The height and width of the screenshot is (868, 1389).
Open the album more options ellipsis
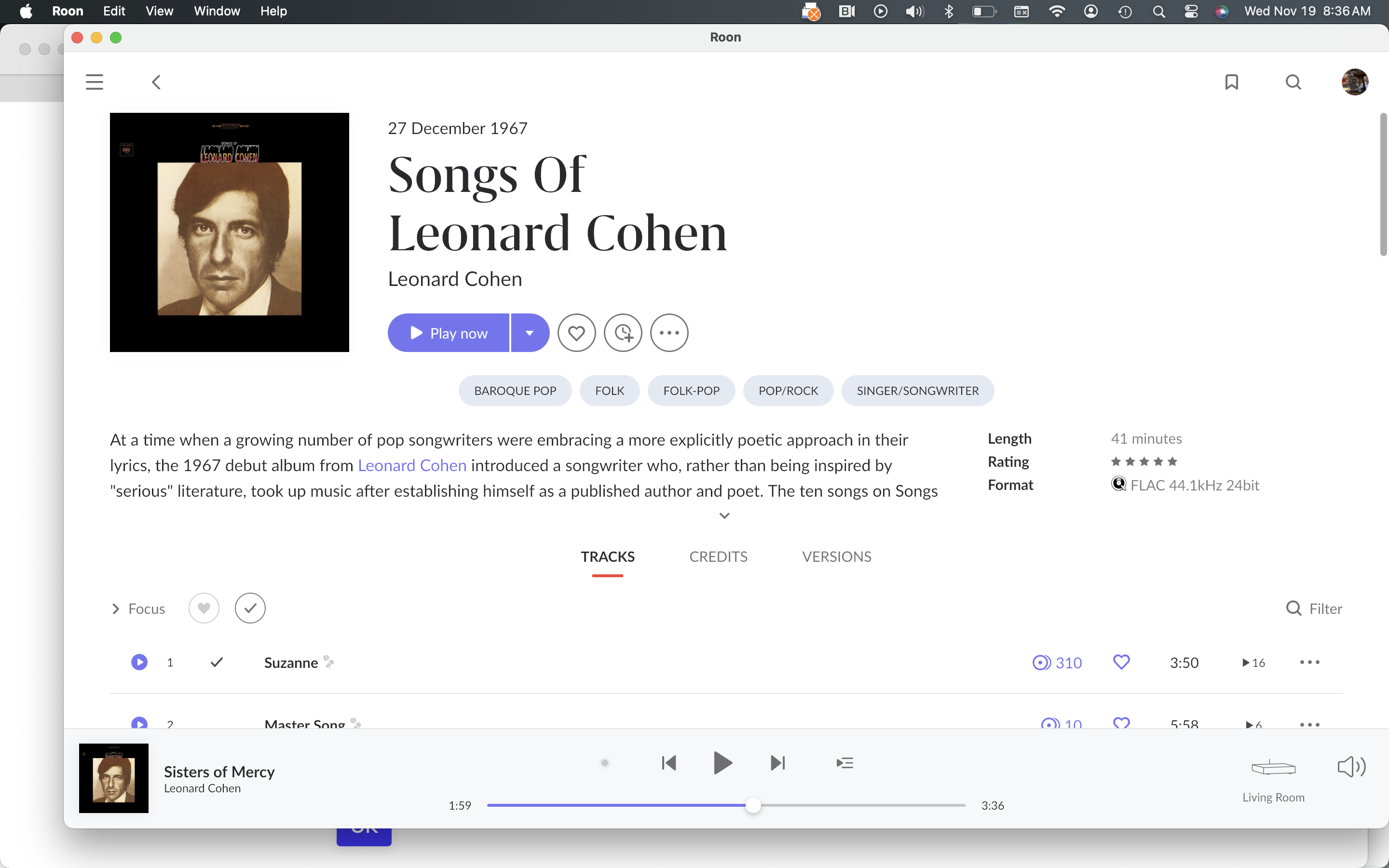[x=668, y=333]
